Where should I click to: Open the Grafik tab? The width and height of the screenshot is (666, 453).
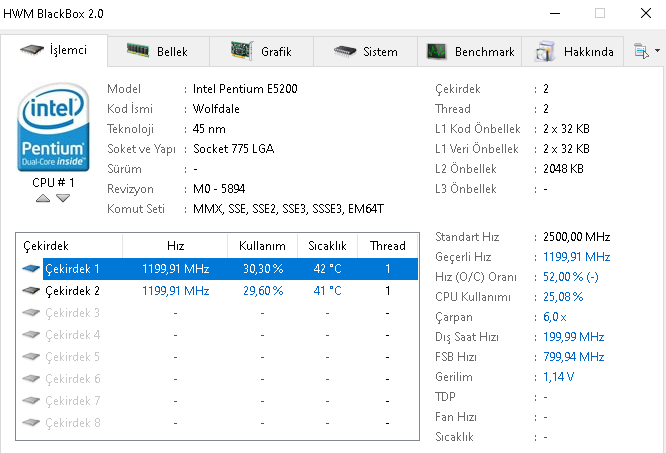coord(260,51)
